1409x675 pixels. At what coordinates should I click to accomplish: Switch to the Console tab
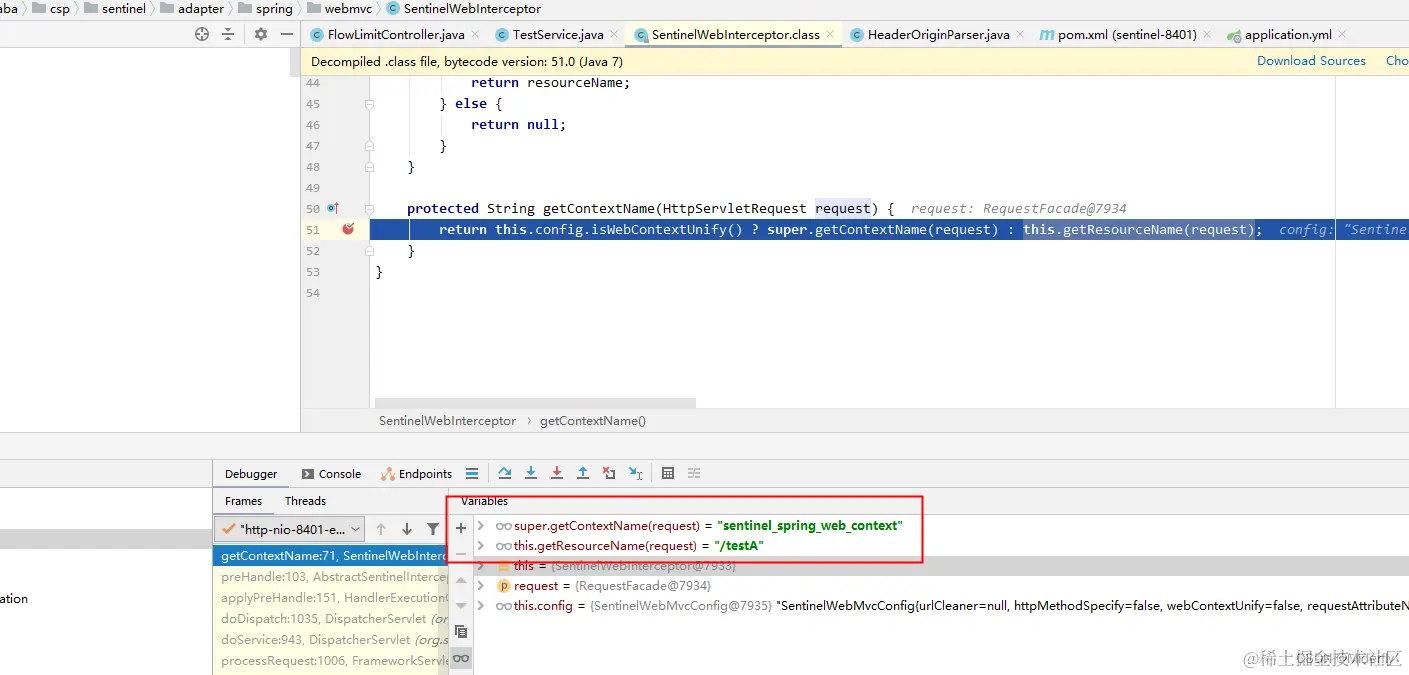click(330, 474)
